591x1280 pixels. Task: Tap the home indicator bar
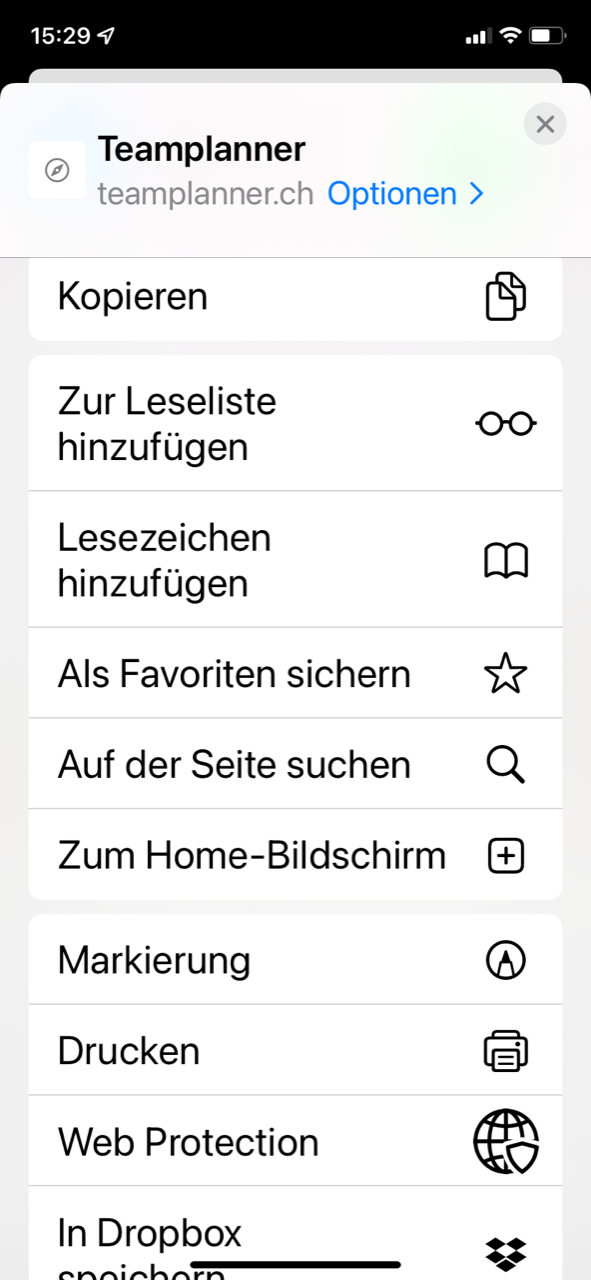(x=295, y=1265)
